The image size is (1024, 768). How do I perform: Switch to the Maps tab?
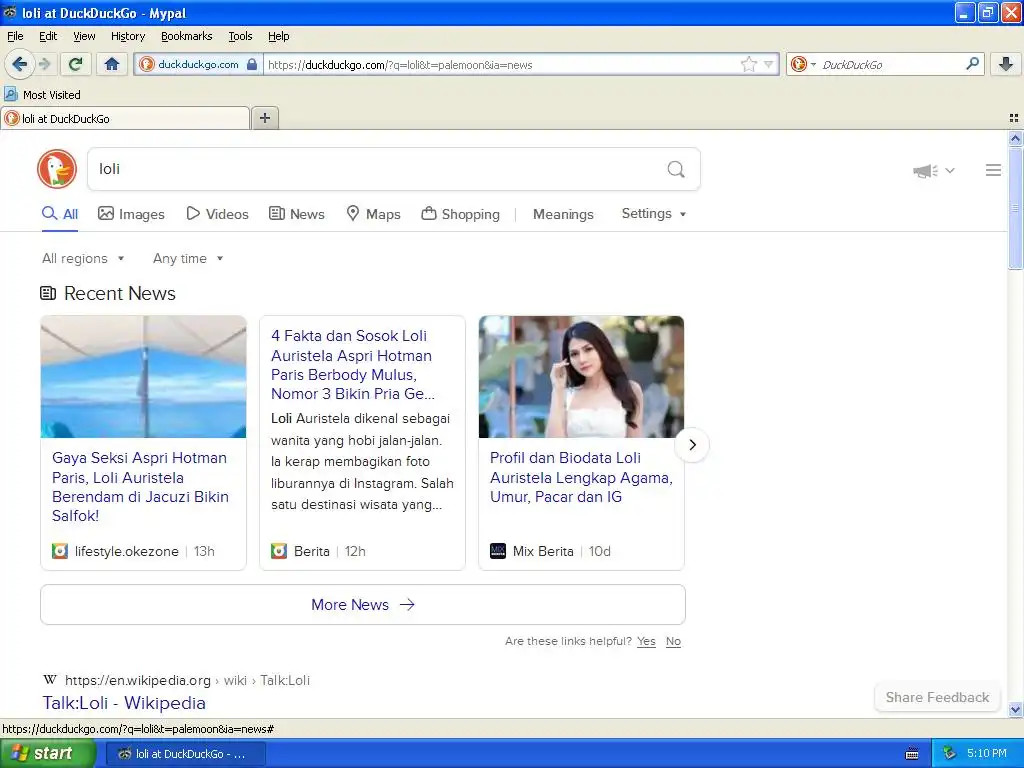pos(374,214)
